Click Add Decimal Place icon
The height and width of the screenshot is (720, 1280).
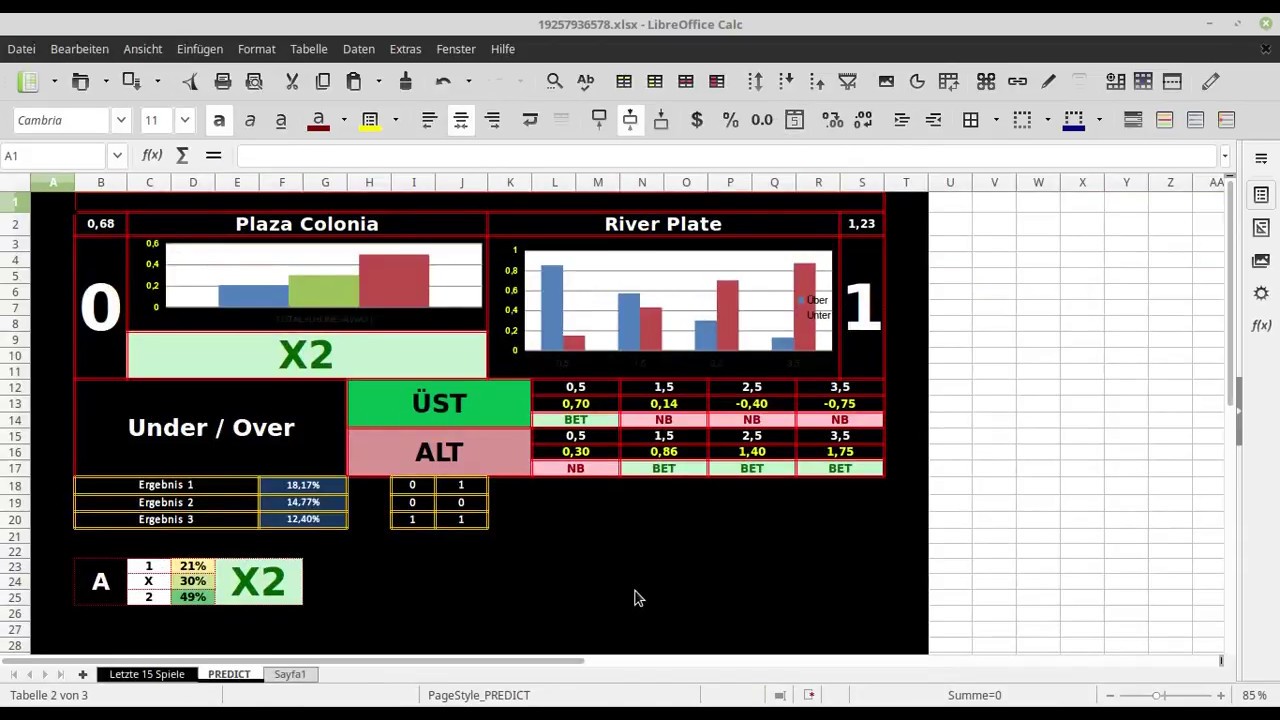tap(832, 120)
